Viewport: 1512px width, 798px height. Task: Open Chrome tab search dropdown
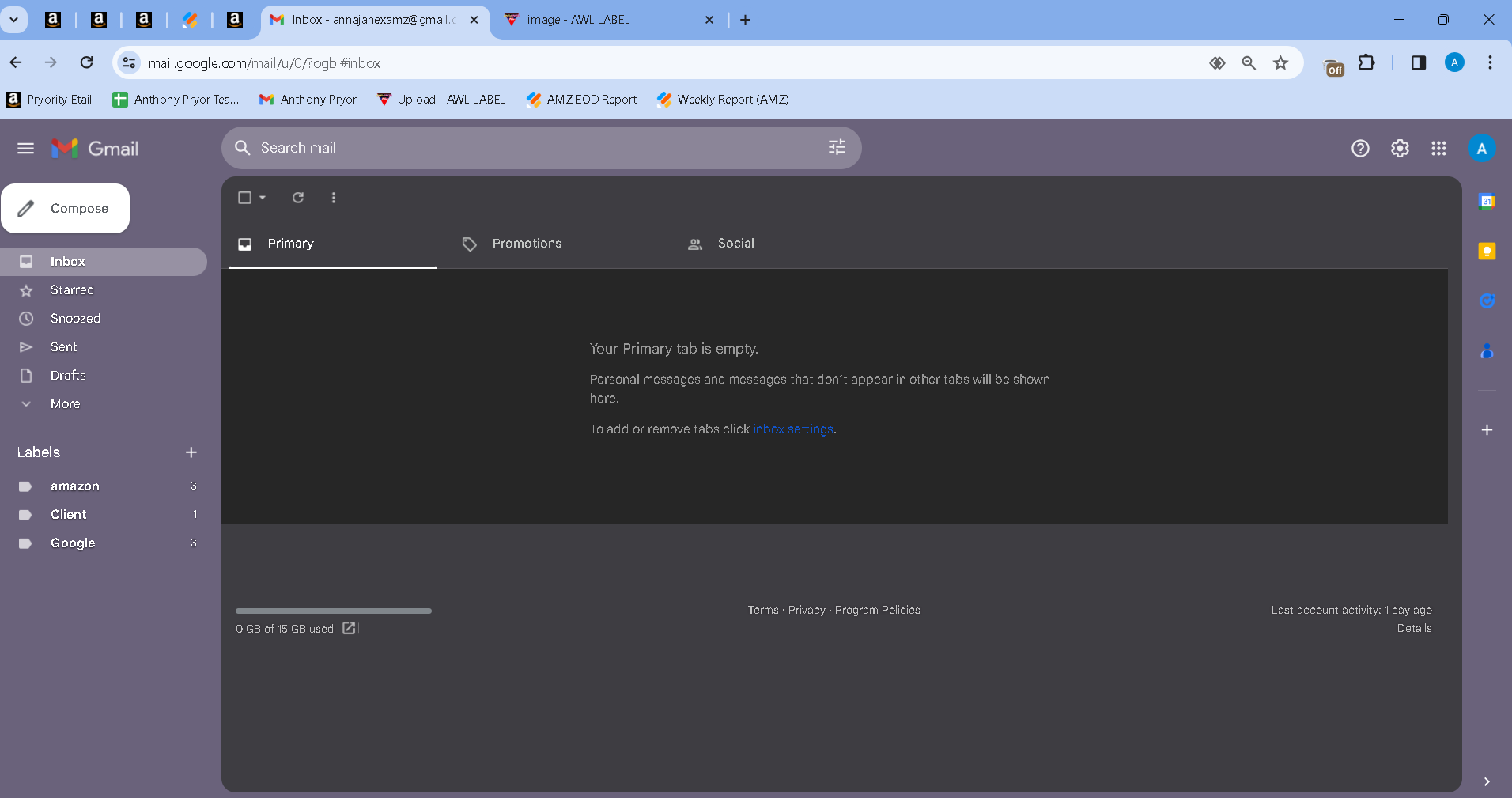pos(13,20)
